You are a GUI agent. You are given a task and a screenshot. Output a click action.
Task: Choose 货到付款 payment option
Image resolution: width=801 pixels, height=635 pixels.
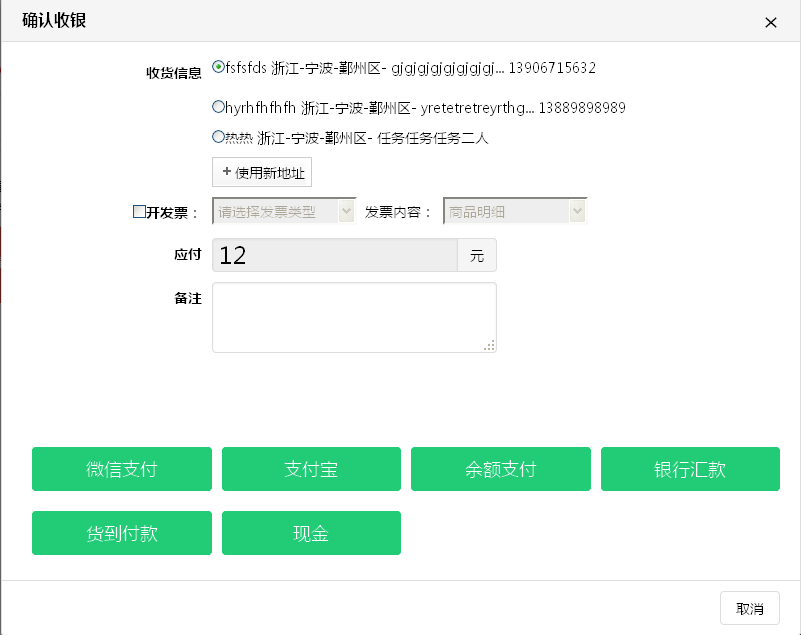122,533
